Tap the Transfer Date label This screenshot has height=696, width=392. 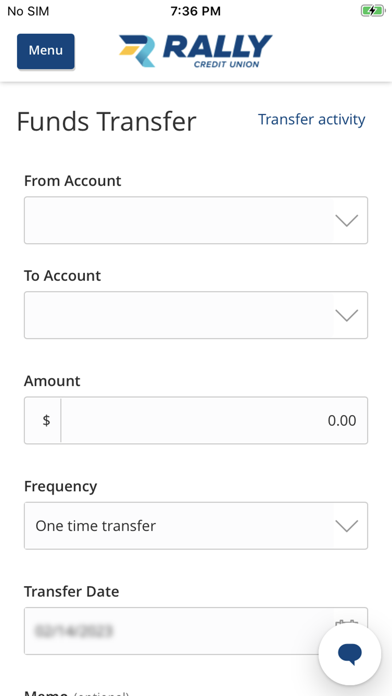71,592
